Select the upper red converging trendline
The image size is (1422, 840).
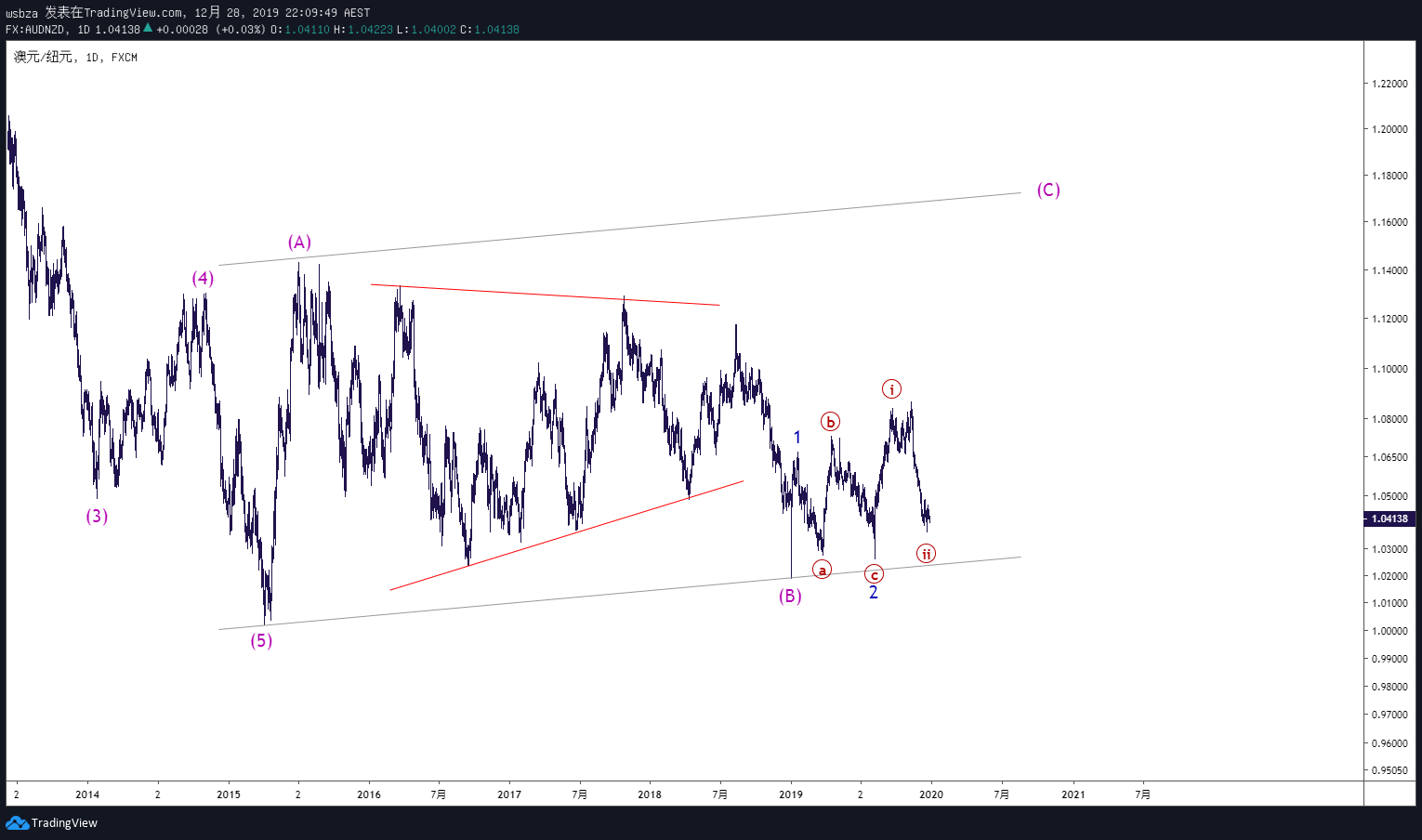545,295
